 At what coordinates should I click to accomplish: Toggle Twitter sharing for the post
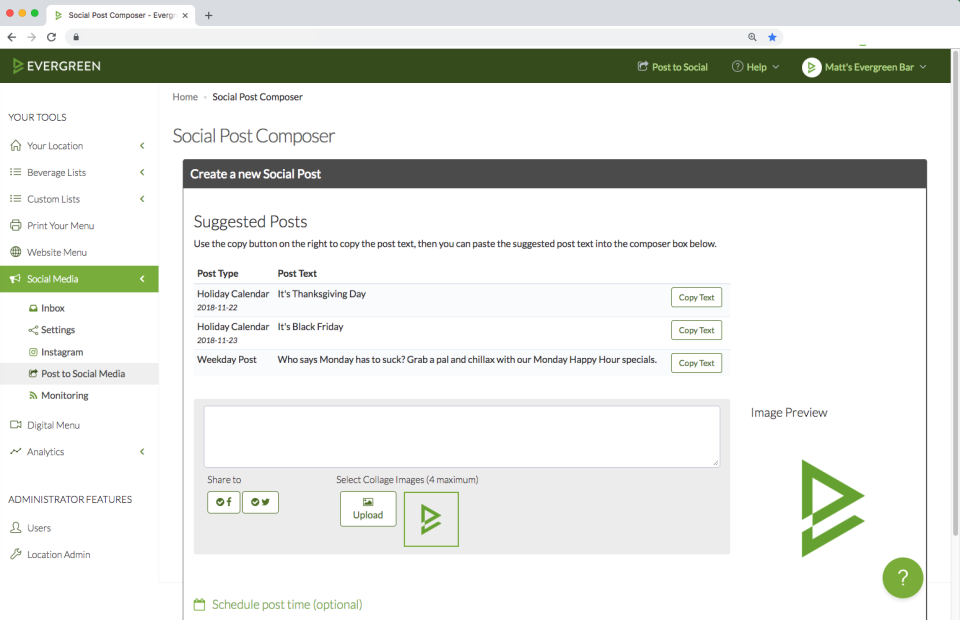coord(260,502)
